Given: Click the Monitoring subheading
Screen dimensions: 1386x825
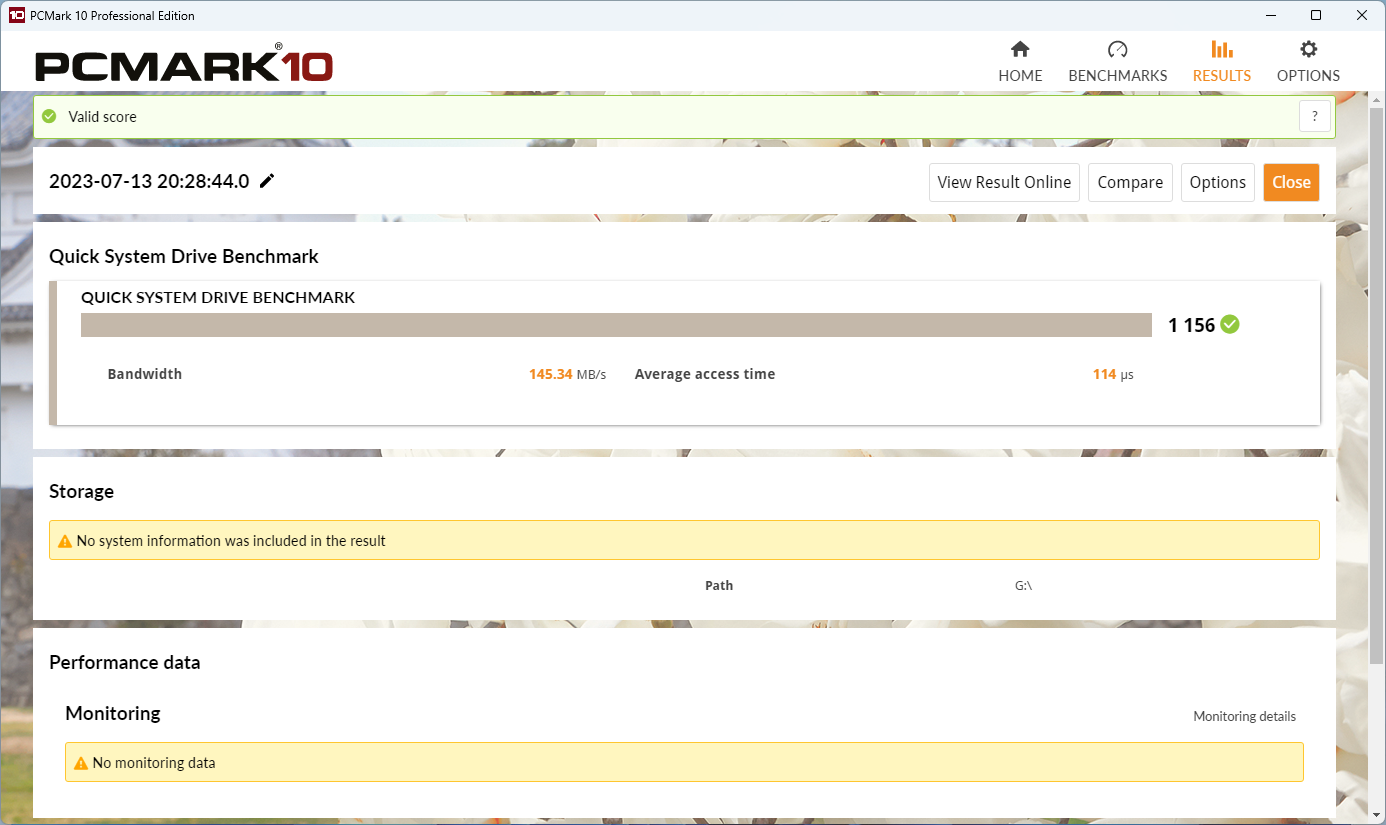Looking at the screenshot, I should point(113,713).
